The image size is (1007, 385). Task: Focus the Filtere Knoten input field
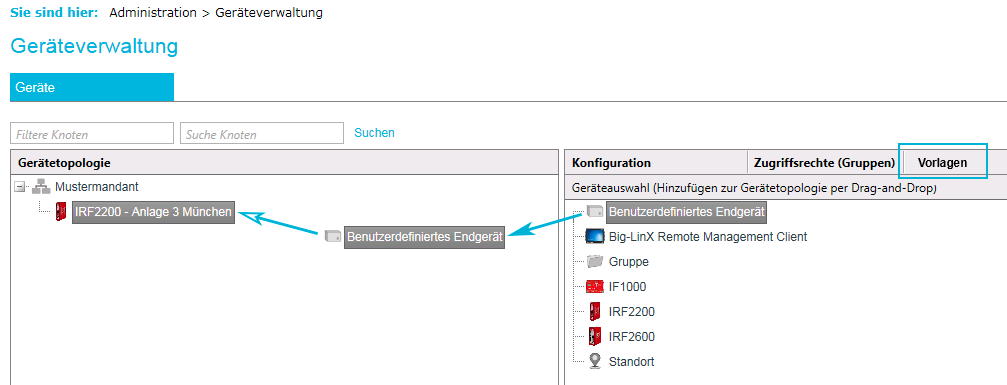pyautogui.click(x=92, y=133)
